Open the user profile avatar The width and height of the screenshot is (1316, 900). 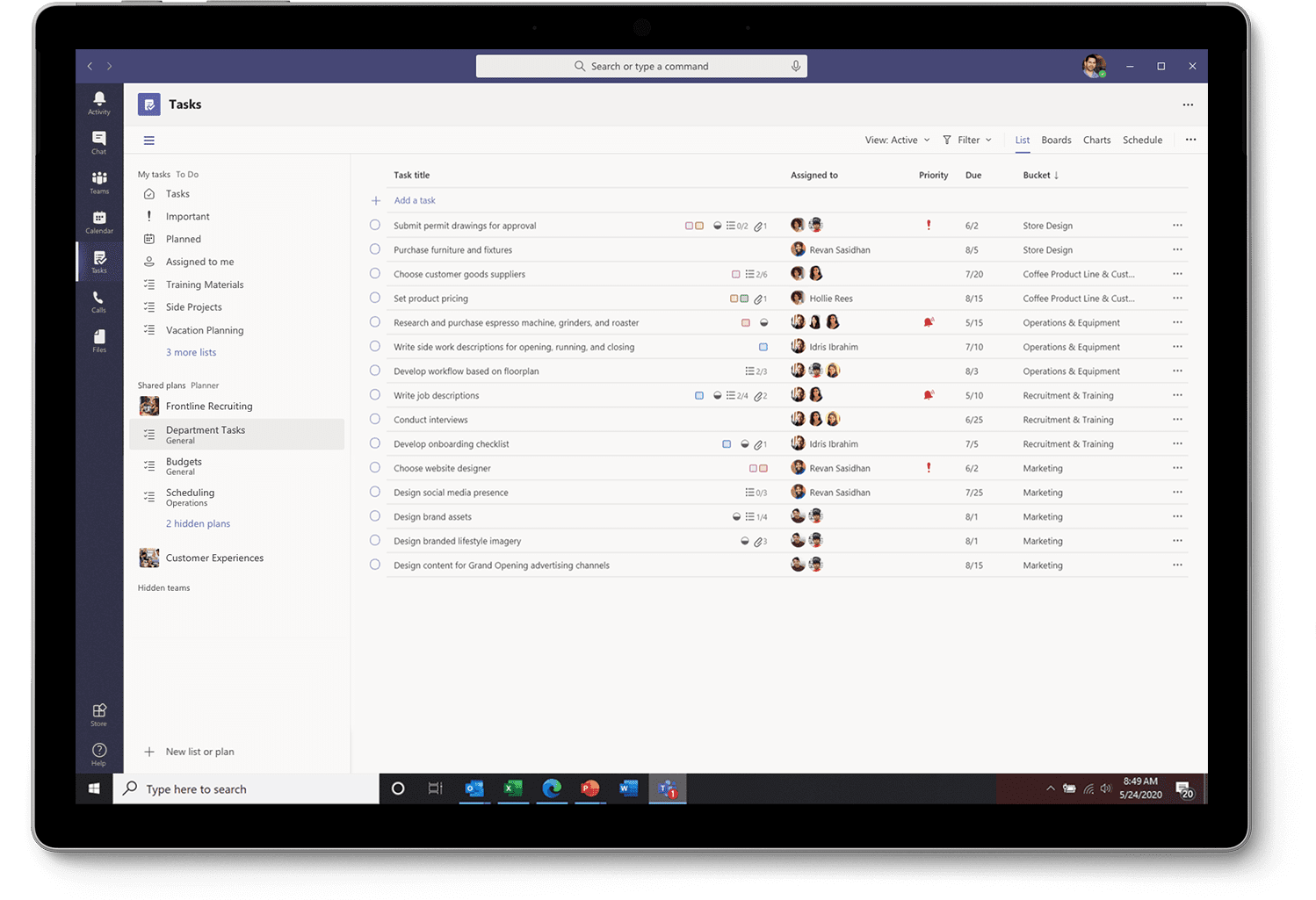tap(1094, 66)
